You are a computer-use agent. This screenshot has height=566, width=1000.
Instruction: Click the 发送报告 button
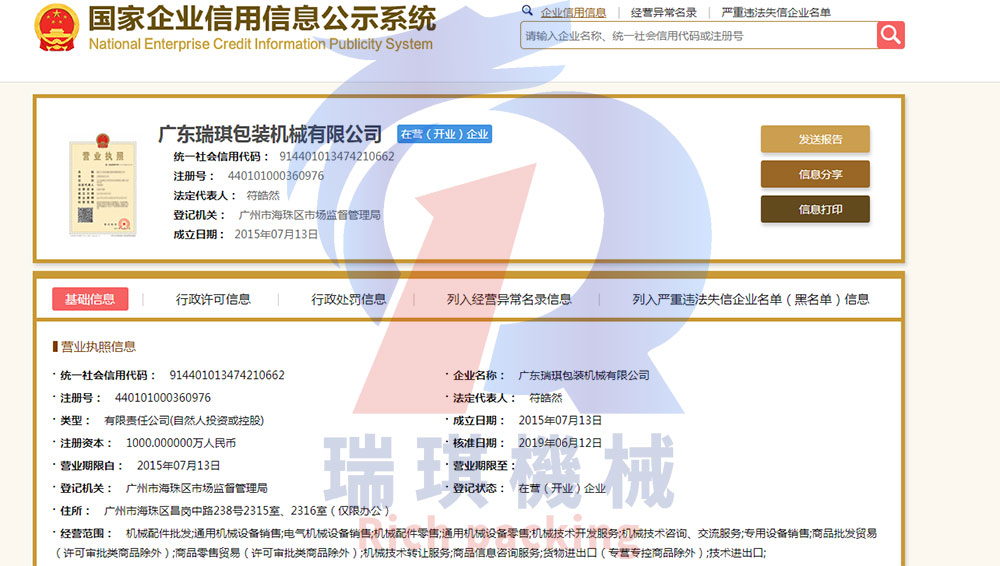click(815, 139)
